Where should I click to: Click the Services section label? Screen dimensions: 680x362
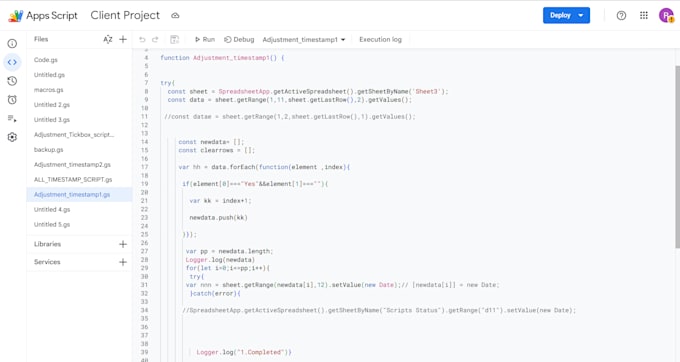[x=47, y=262]
